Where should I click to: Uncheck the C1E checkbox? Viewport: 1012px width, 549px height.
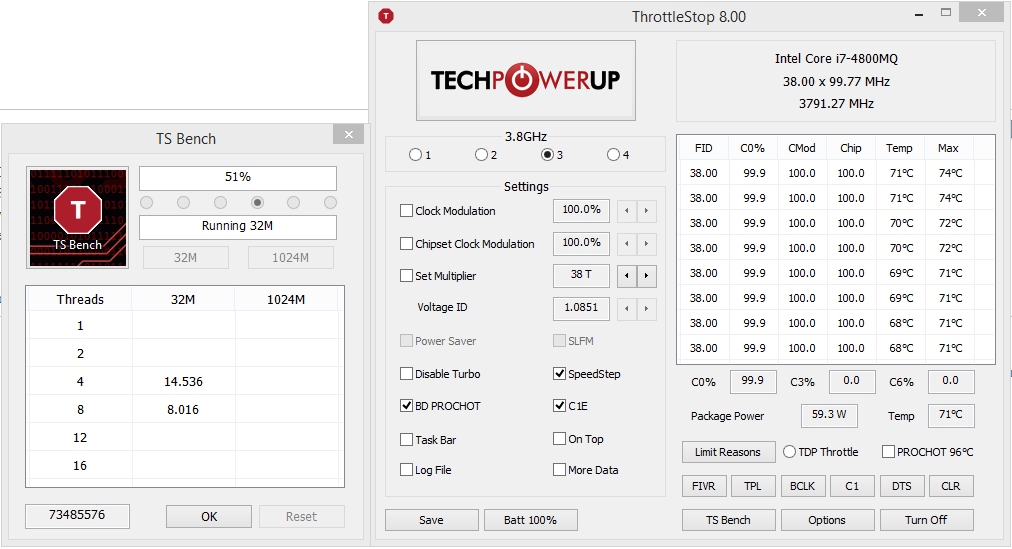coord(560,406)
